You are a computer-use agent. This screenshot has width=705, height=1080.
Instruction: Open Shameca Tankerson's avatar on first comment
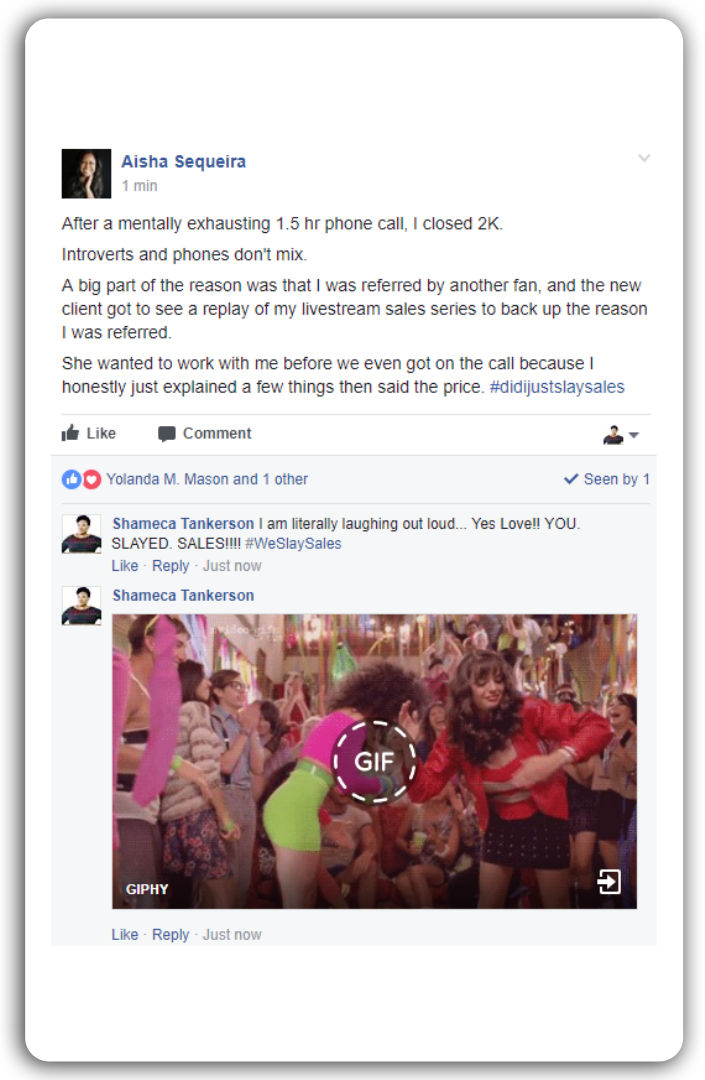pos(81,534)
